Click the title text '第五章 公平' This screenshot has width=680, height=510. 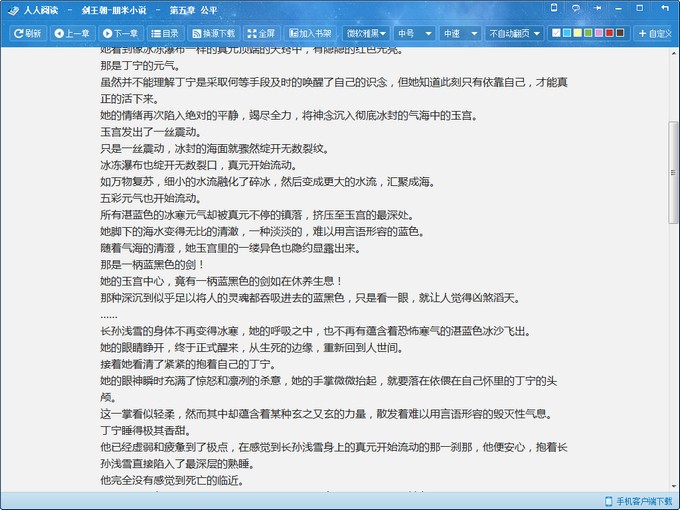pos(193,10)
